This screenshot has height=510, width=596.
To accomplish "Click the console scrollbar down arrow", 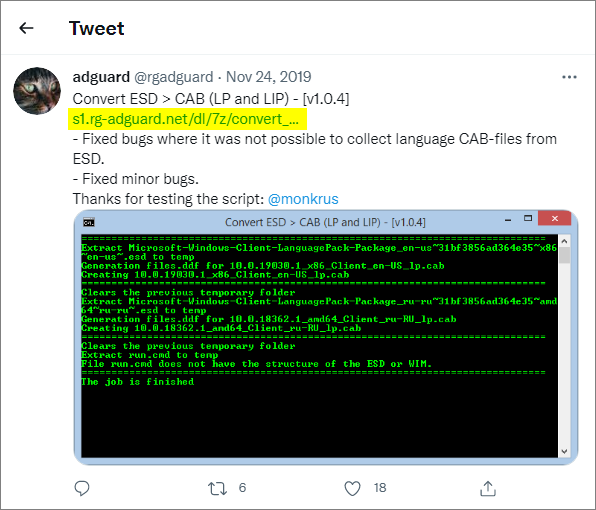I will (564, 451).
